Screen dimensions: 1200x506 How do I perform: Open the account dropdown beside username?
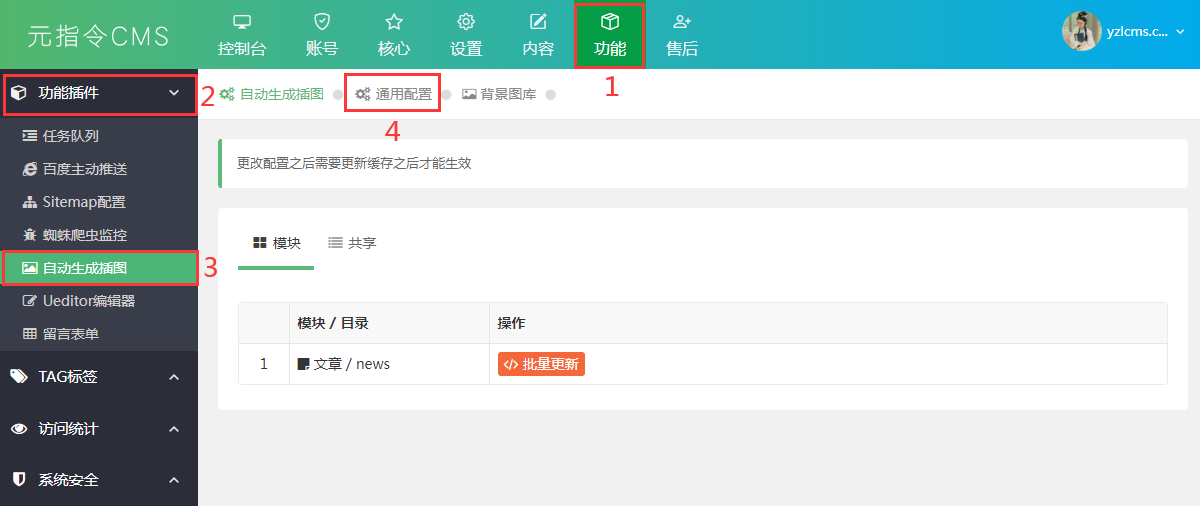tap(1180, 32)
